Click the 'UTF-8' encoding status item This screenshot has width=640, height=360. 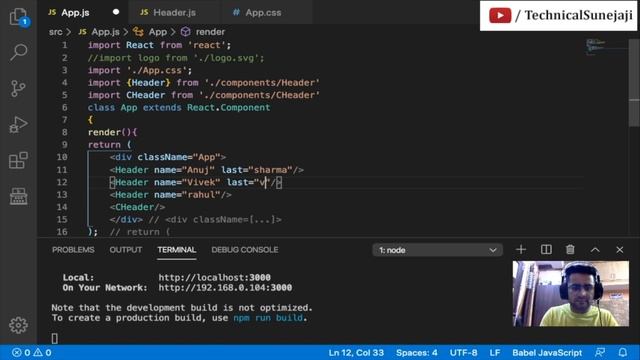coord(463,352)
